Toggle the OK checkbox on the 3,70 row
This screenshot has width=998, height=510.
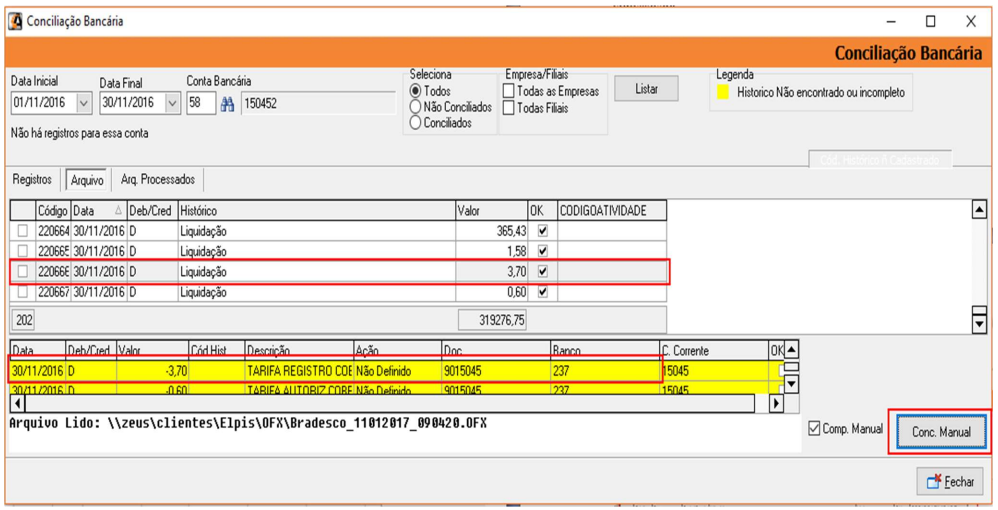pyautogui.click(x=542, y=271)
